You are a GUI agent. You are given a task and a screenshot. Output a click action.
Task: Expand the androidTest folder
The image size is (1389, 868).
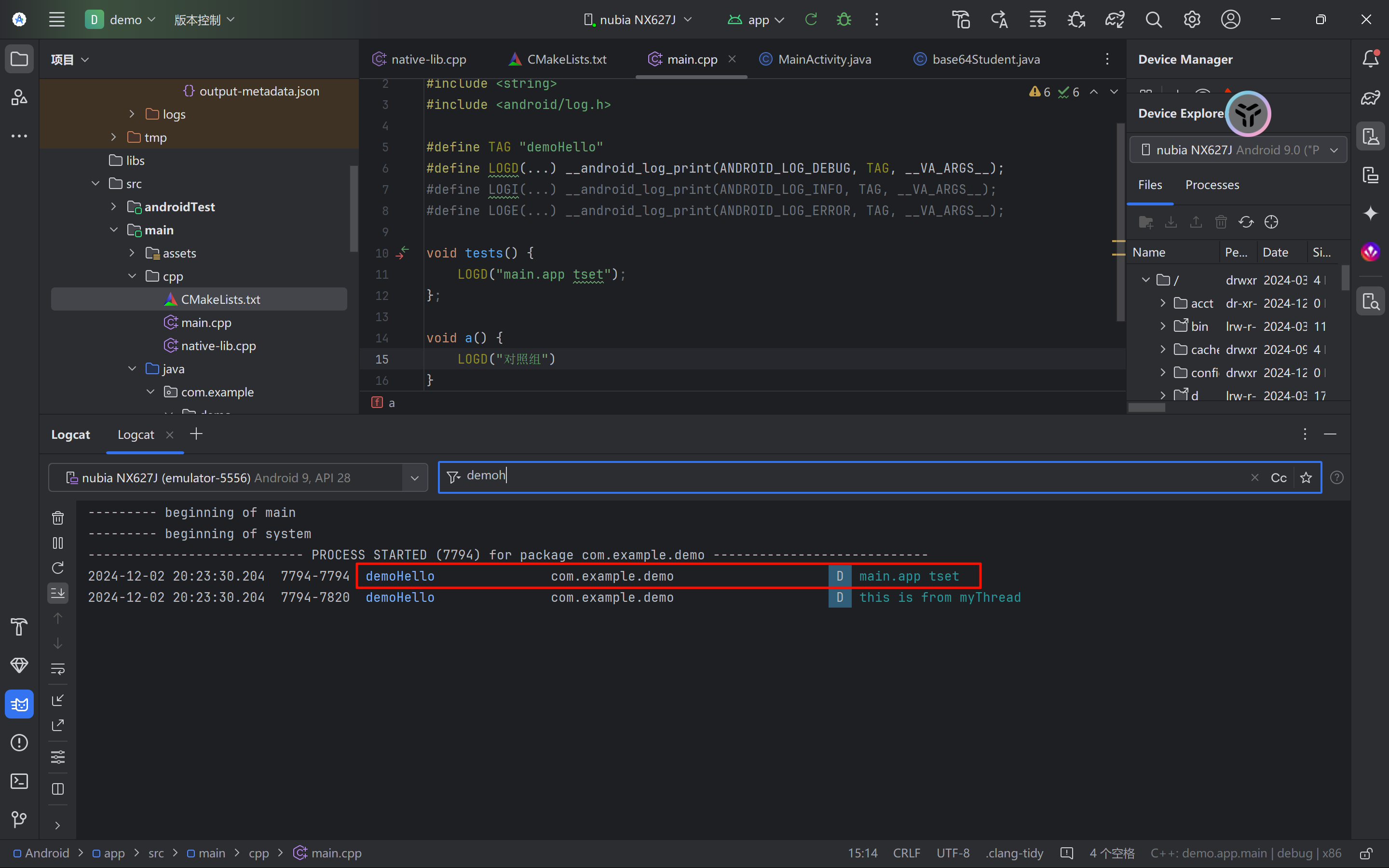point(114,207)
